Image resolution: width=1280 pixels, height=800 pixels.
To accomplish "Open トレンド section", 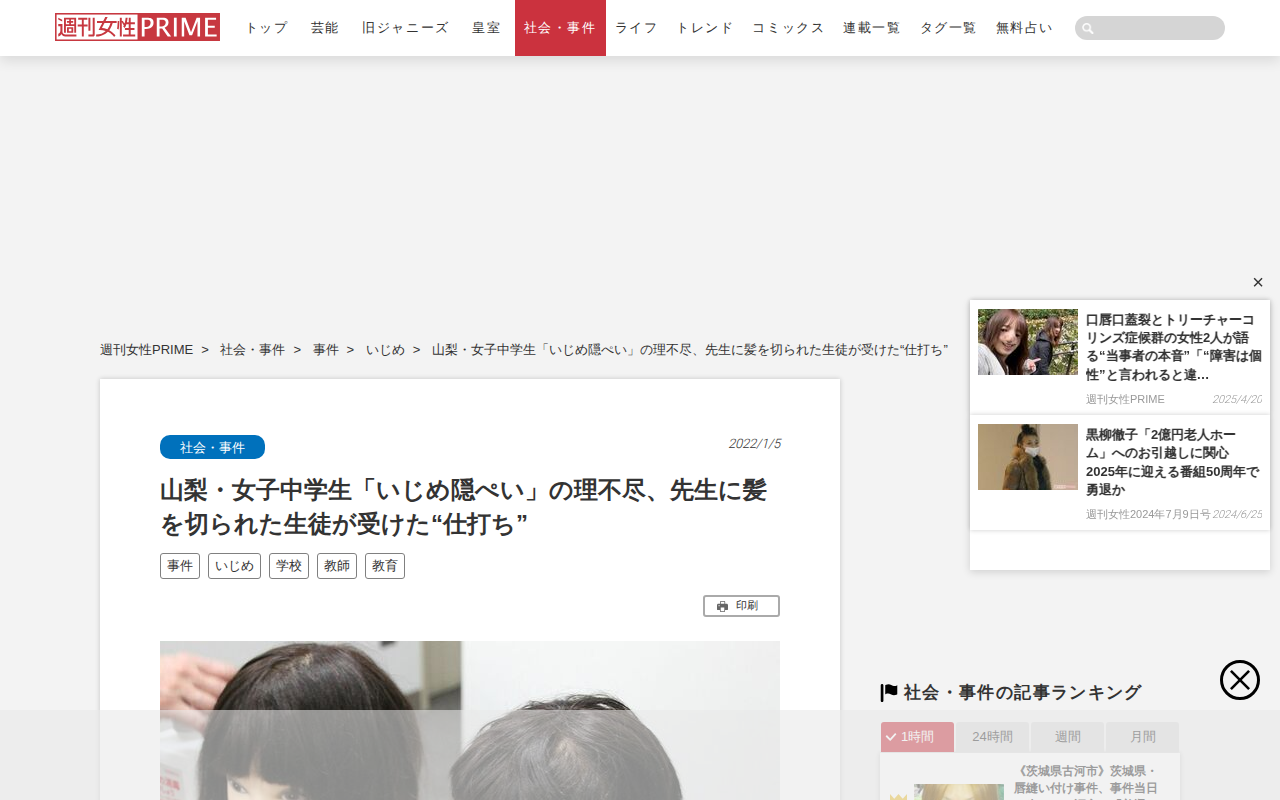I will pyautogui.click(x=705, y=28).
